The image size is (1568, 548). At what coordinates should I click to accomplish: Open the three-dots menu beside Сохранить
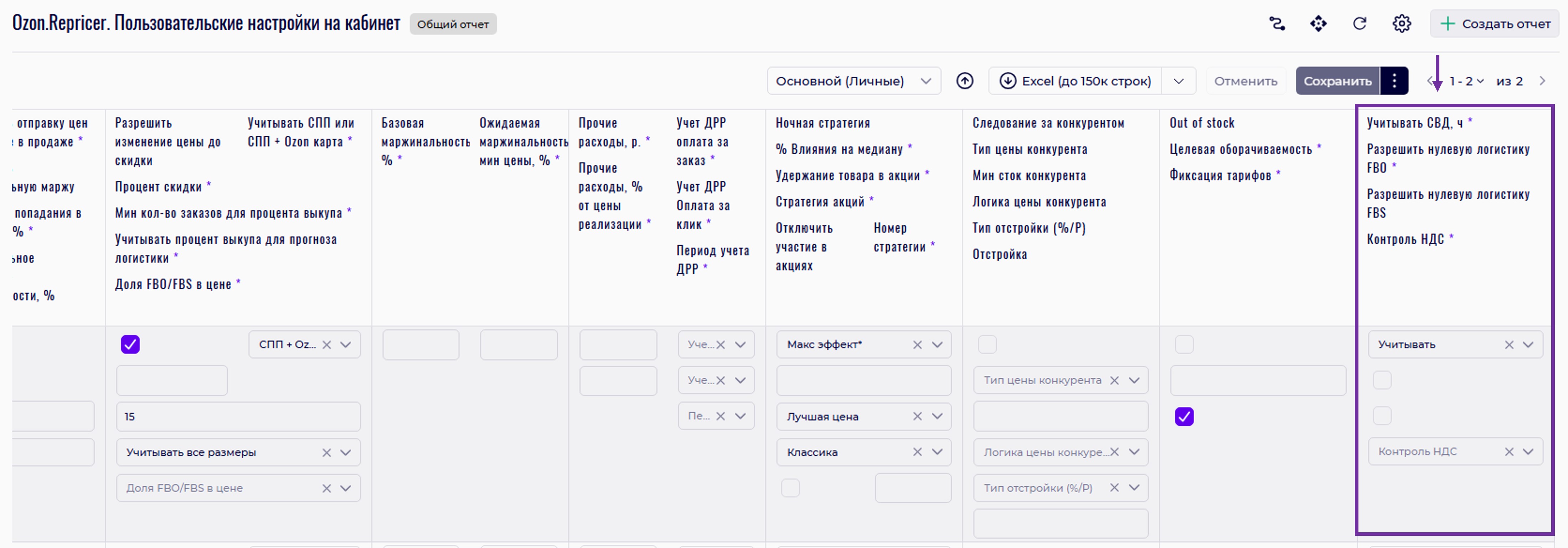[1394, 81]
